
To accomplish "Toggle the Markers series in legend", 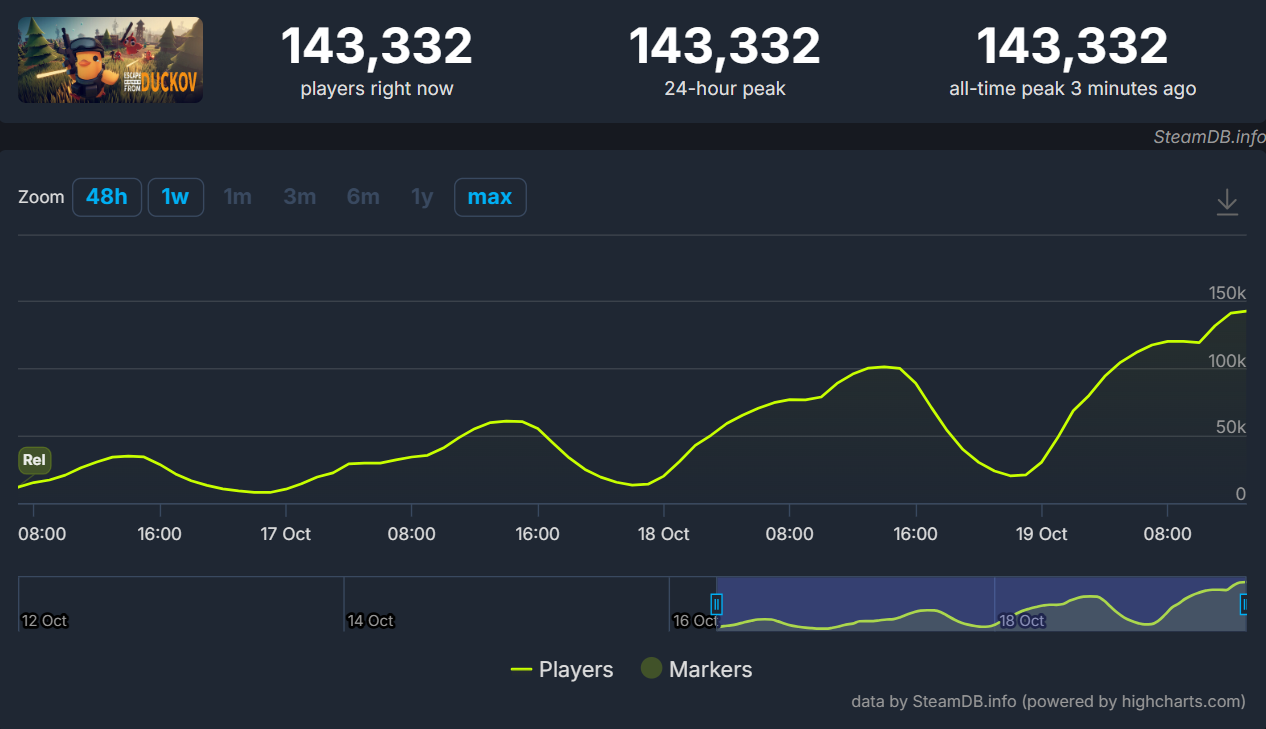I will click(696, 669).
